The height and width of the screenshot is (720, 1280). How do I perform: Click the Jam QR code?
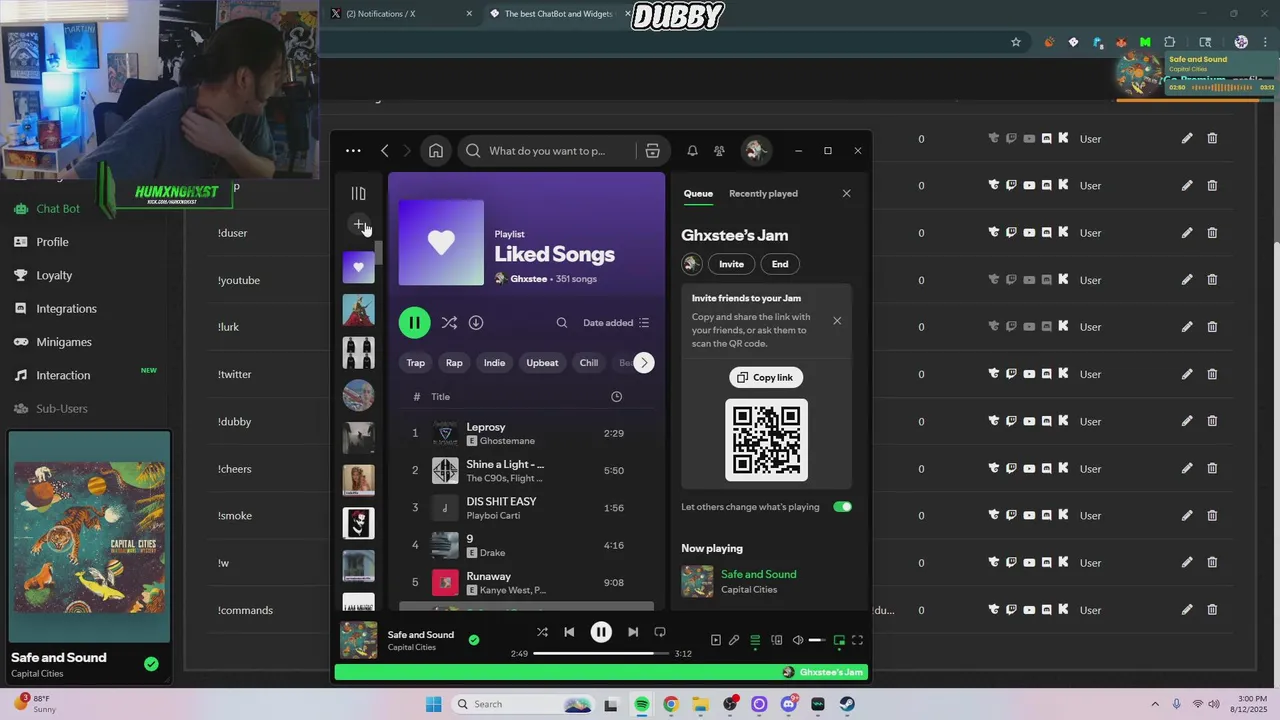pyautogui.click(x=766, y=440)
